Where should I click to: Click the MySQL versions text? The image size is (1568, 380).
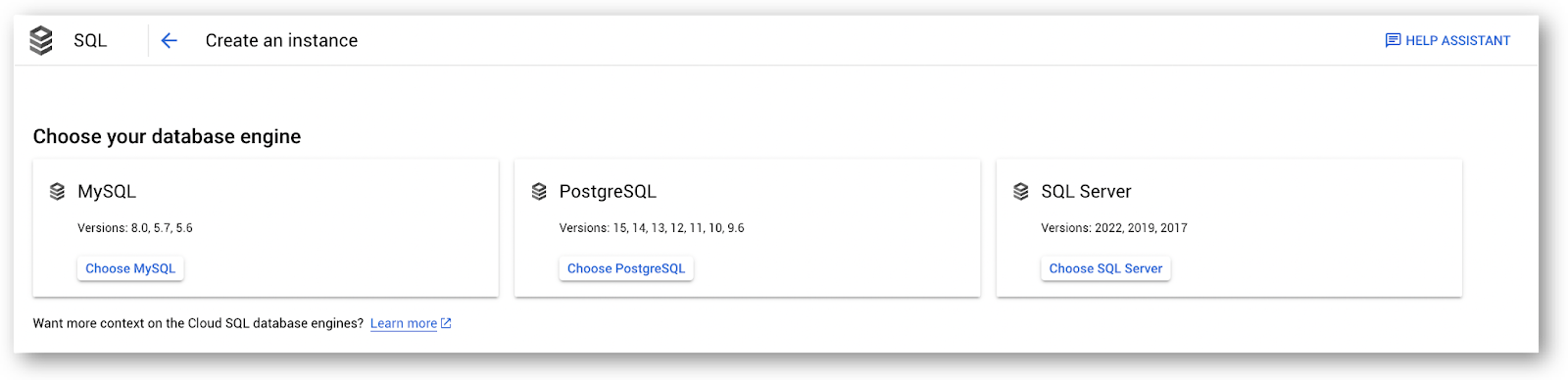tap(135, 228)
